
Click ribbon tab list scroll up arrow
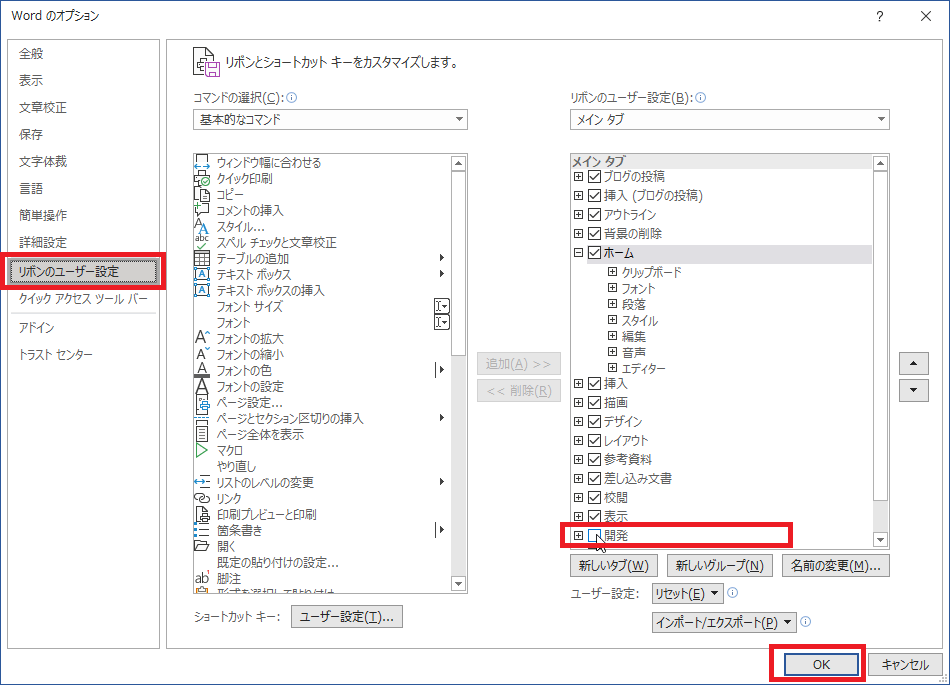coord(880,163)
